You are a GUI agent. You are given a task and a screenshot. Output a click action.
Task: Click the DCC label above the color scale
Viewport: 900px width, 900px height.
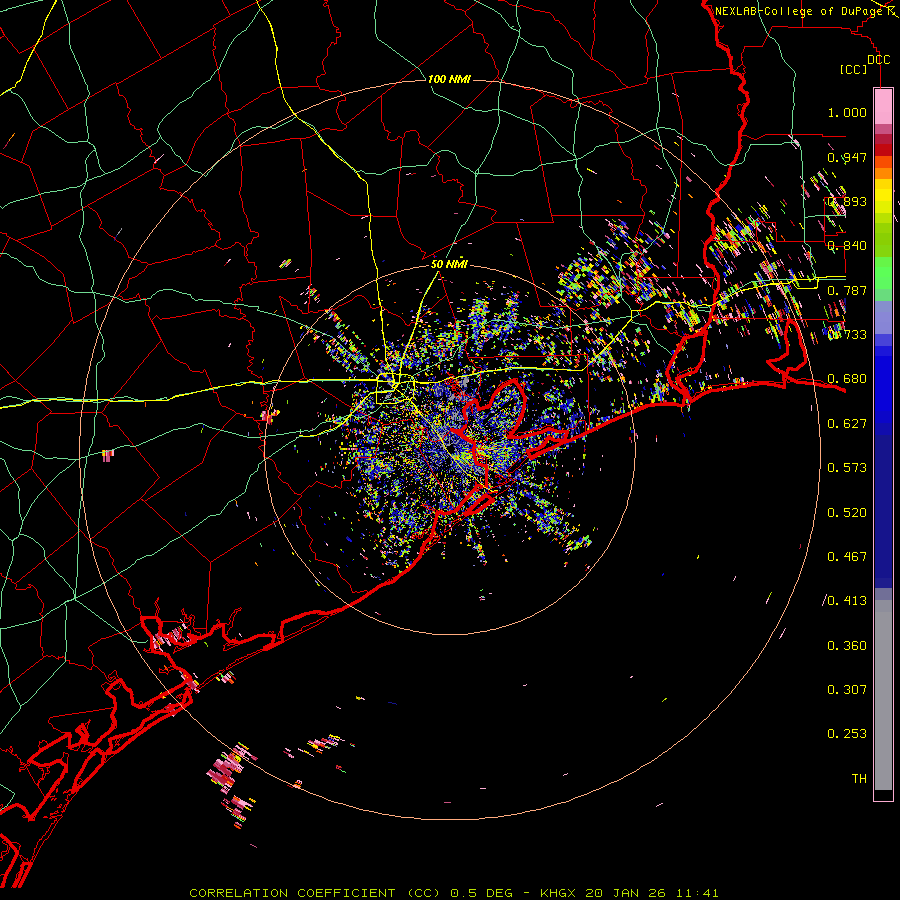[878, 60]
